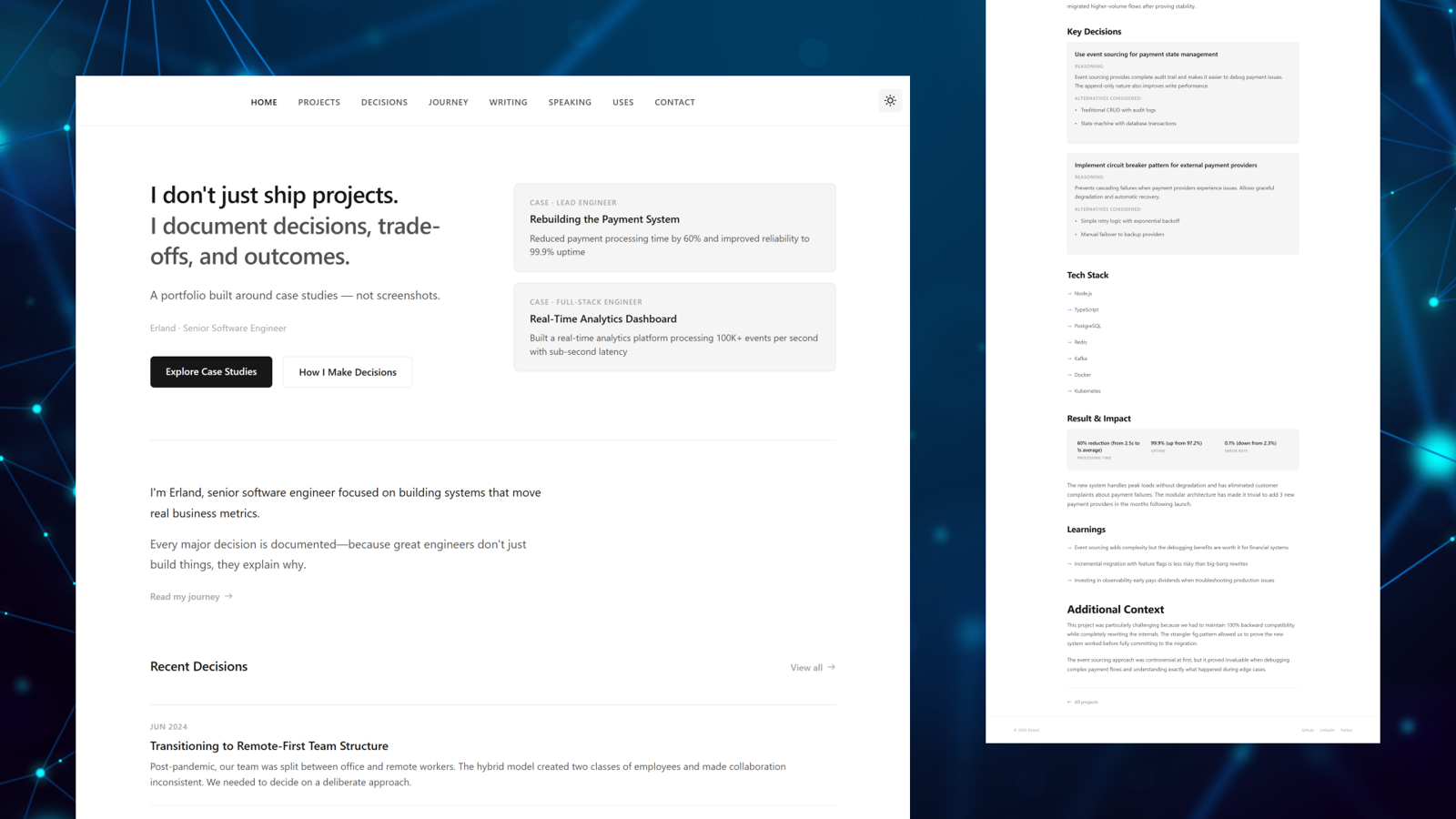Follow the Read my journey link

tap(191, 596)
